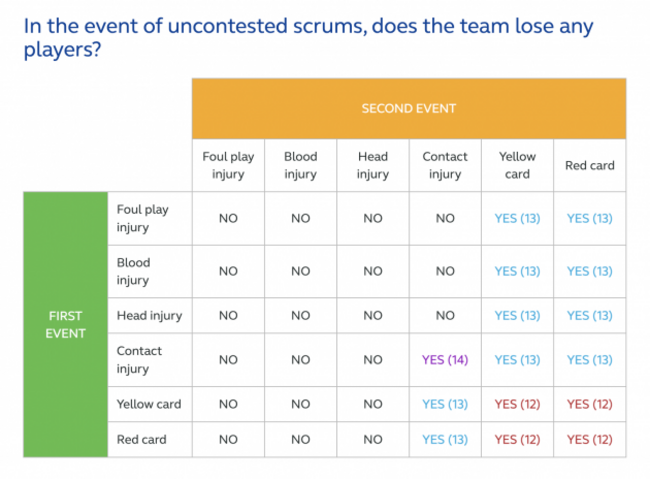Select the Head injury column header
This screenshot has height=479, width=650.
click(373, 165)
